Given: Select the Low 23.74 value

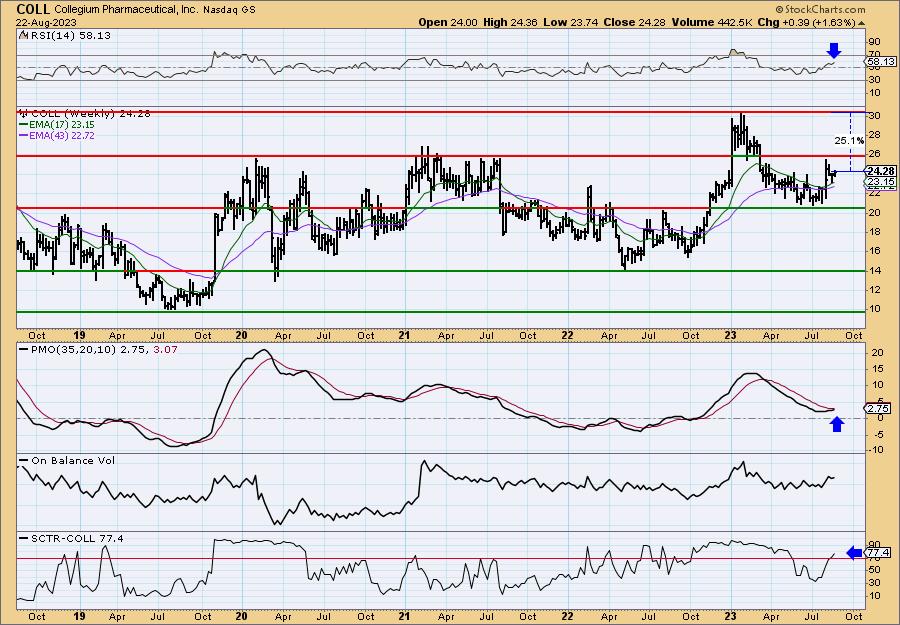Looking at the screenshot, I should tap(572, 22).
